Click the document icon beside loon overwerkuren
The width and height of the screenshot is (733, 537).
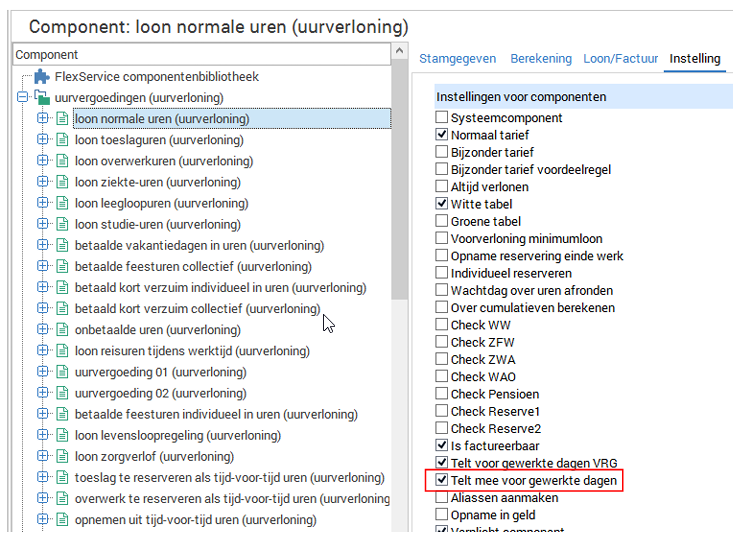[62, 161]
